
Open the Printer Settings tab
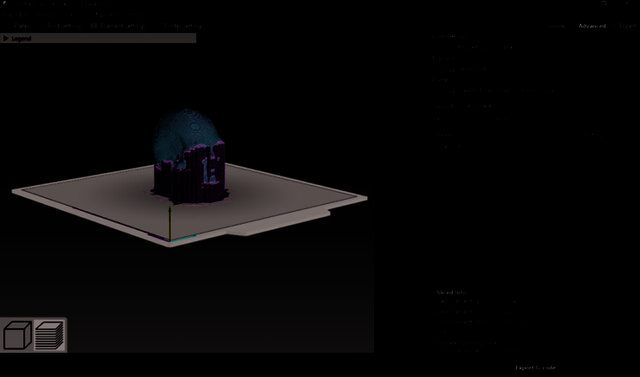point(182,26)
